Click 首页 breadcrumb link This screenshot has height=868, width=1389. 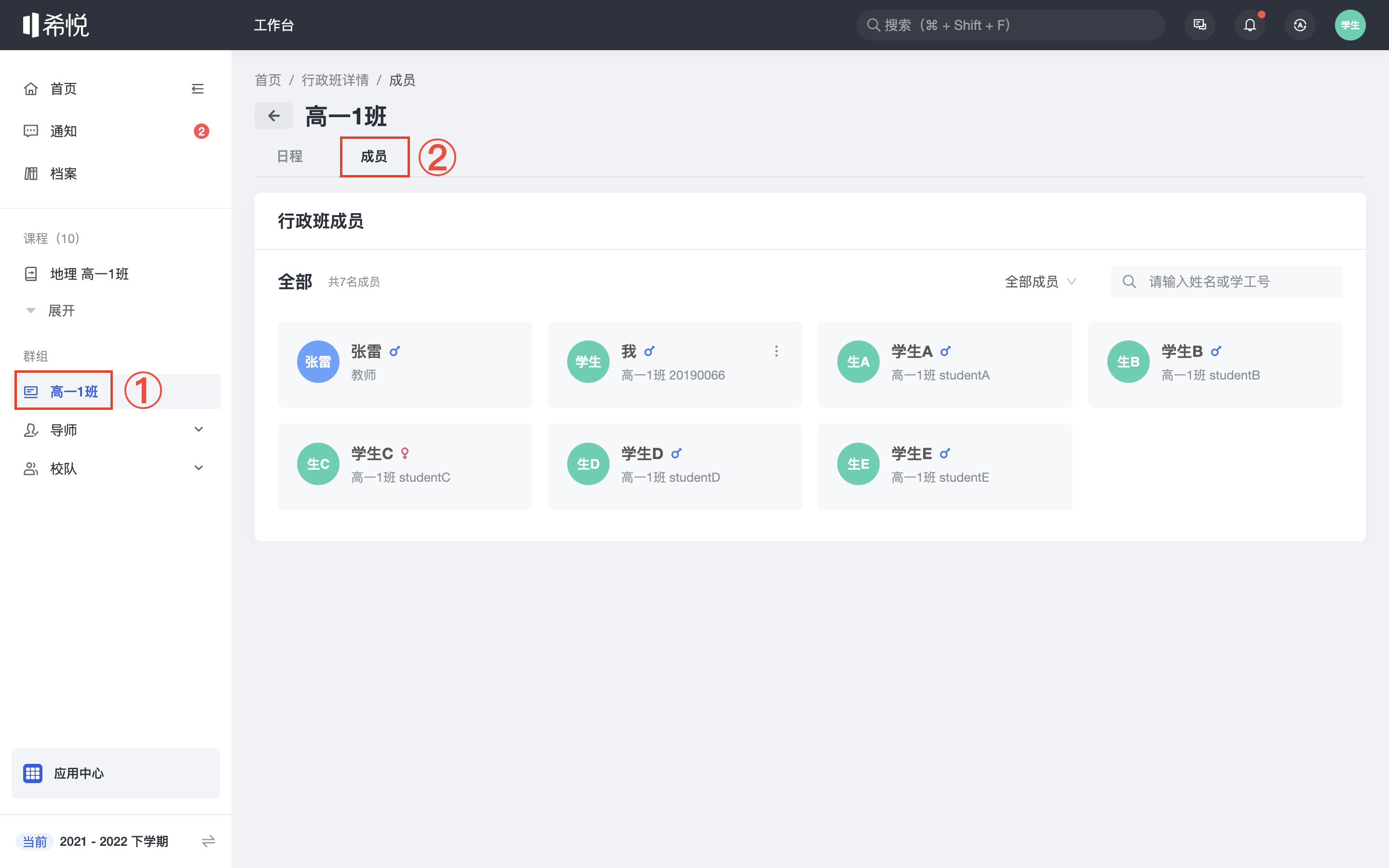pos(268,80)
